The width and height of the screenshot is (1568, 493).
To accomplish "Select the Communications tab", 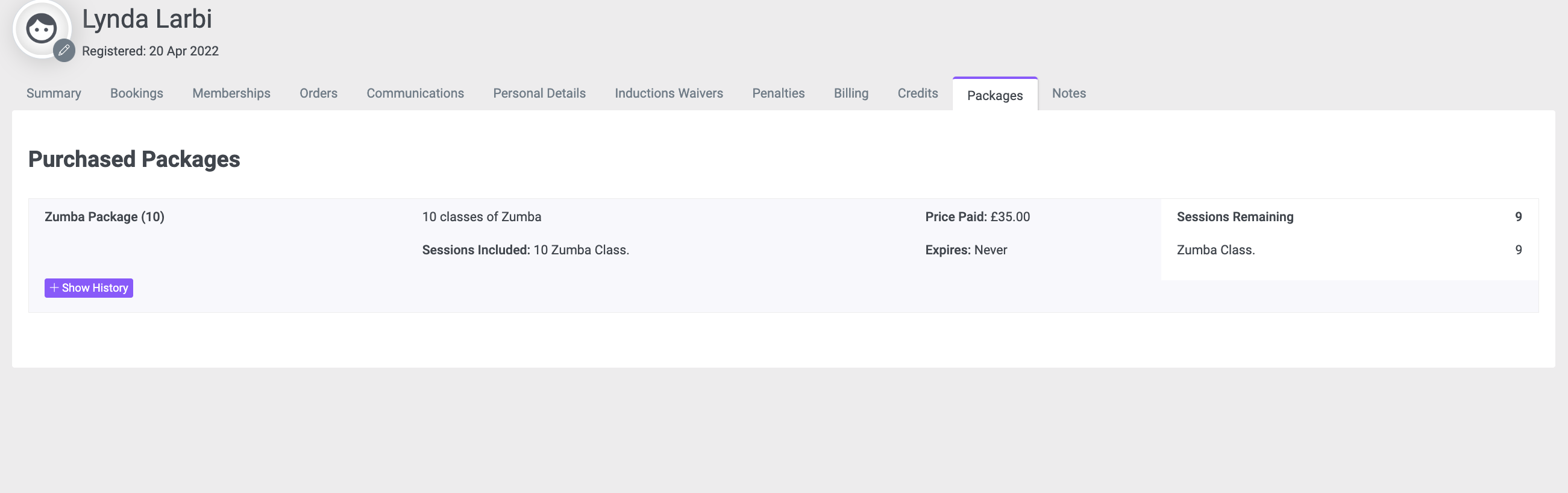I will click(x=415, y=93).
